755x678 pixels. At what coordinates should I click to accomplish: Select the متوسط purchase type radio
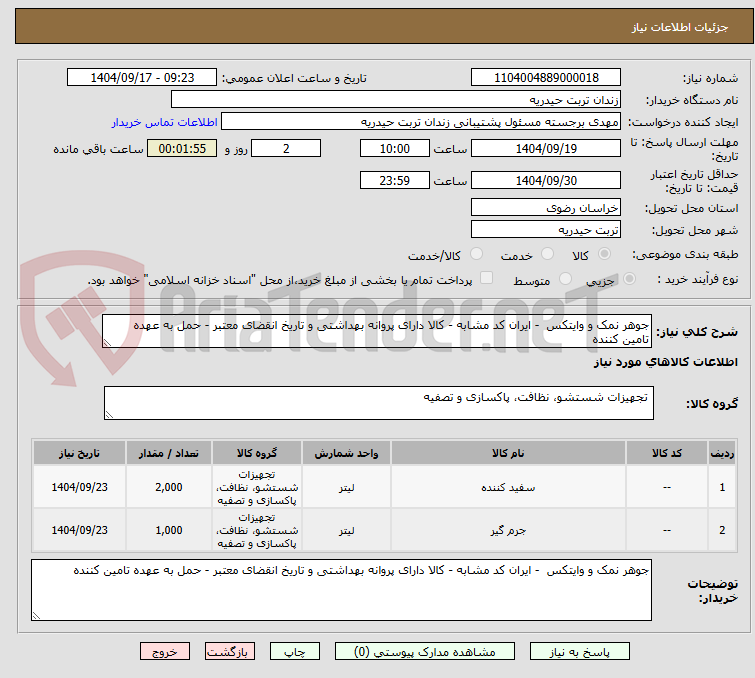565,279
